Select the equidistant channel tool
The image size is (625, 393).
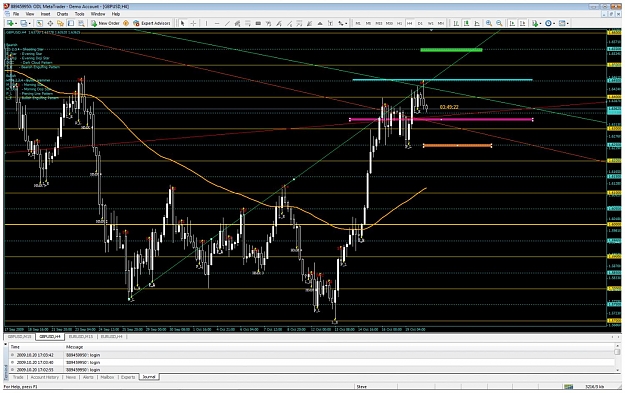click(x=238, y=23)
